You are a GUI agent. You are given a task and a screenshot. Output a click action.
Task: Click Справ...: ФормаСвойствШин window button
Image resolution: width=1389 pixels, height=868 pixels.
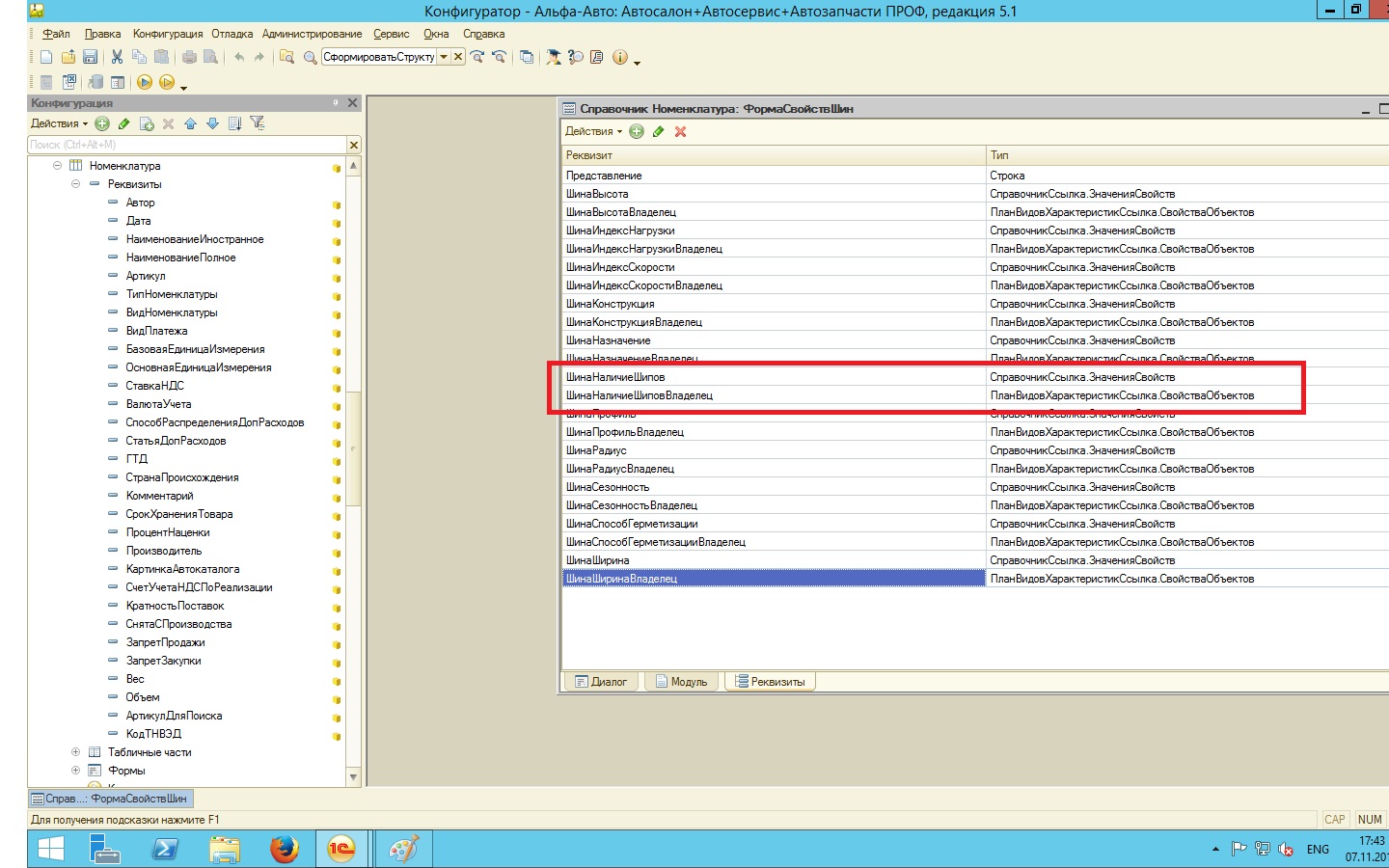[110, 799]
